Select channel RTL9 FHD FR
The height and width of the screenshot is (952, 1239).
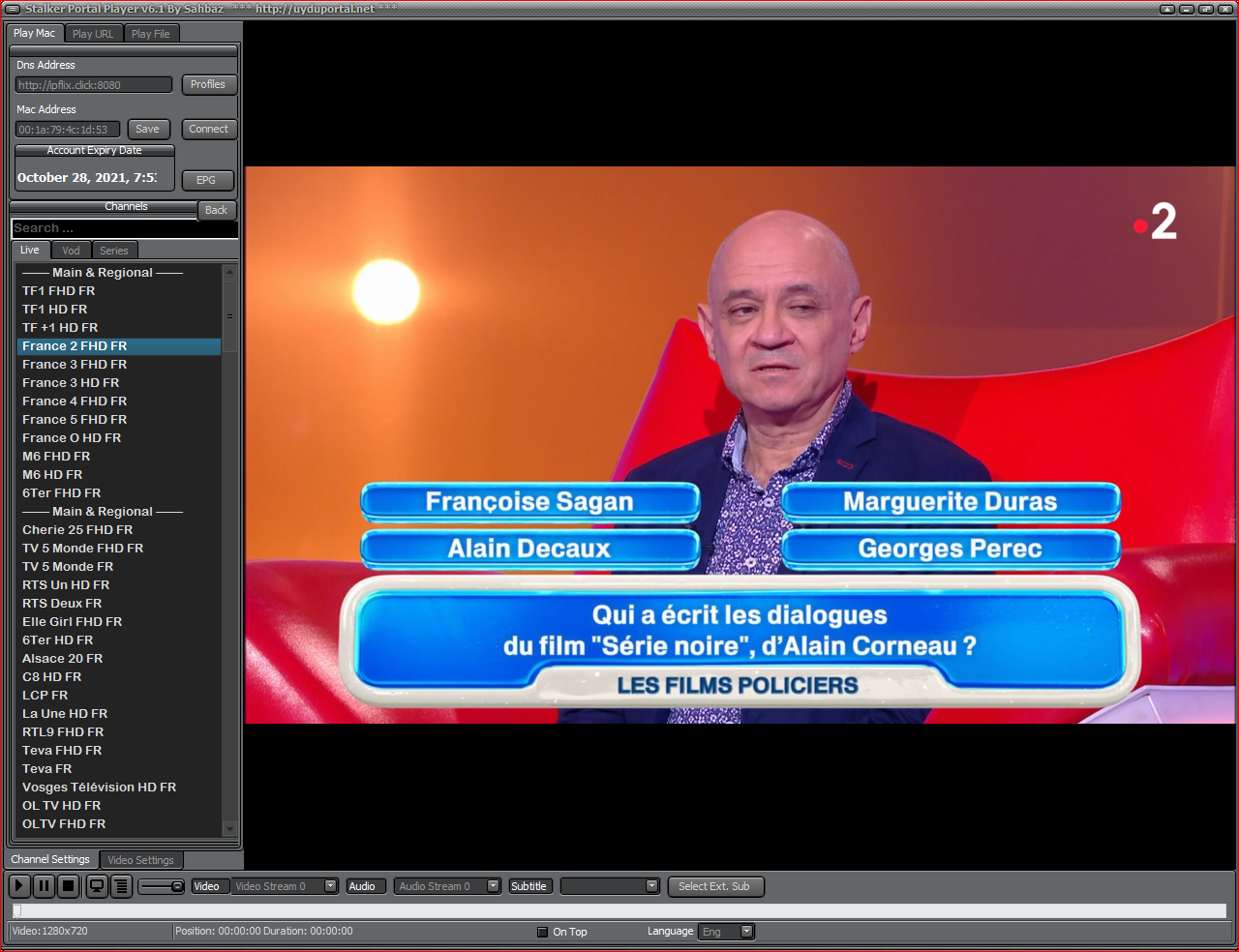pyautogui.click(x=120, y=732)
